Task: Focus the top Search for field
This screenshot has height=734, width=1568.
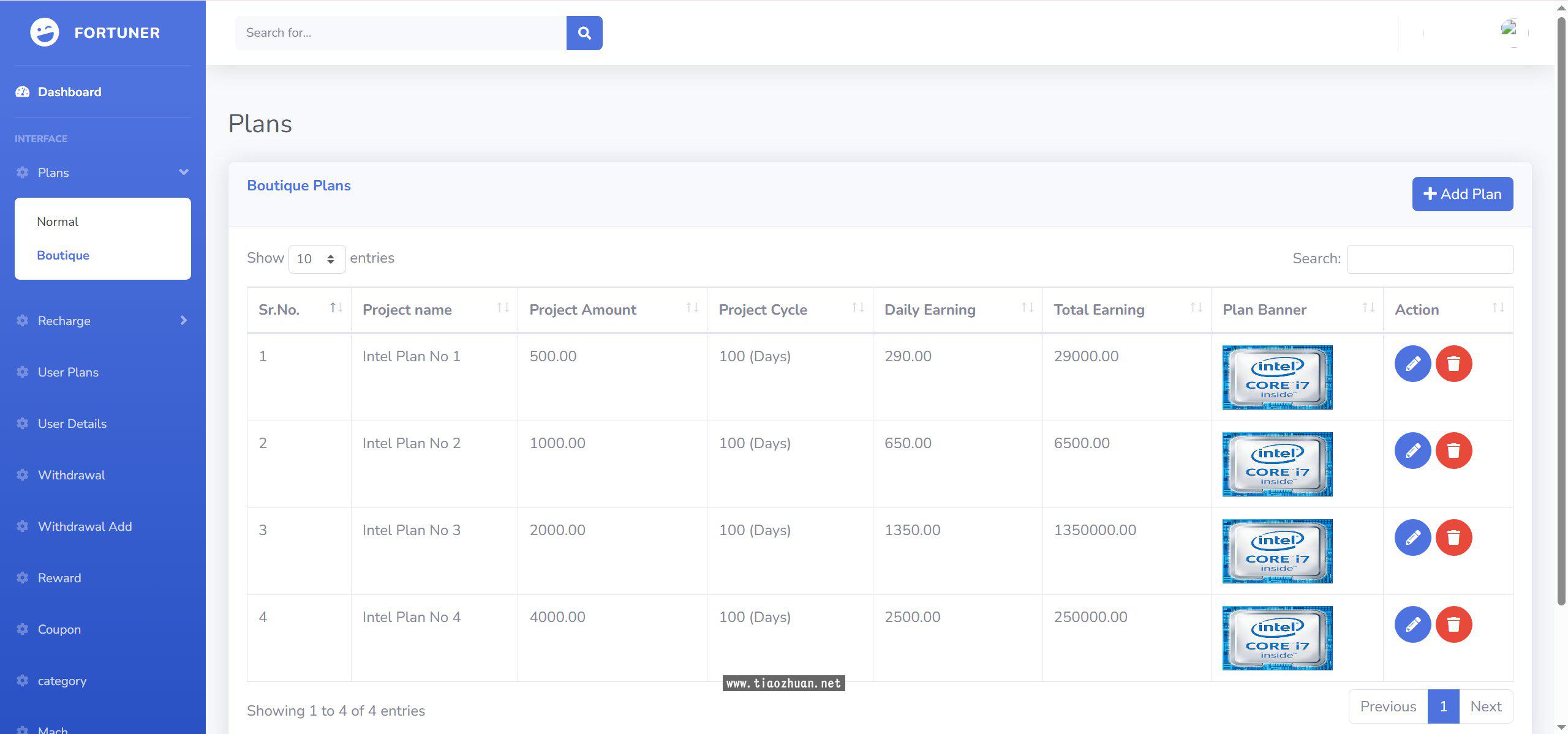Action: pos(401,33)
